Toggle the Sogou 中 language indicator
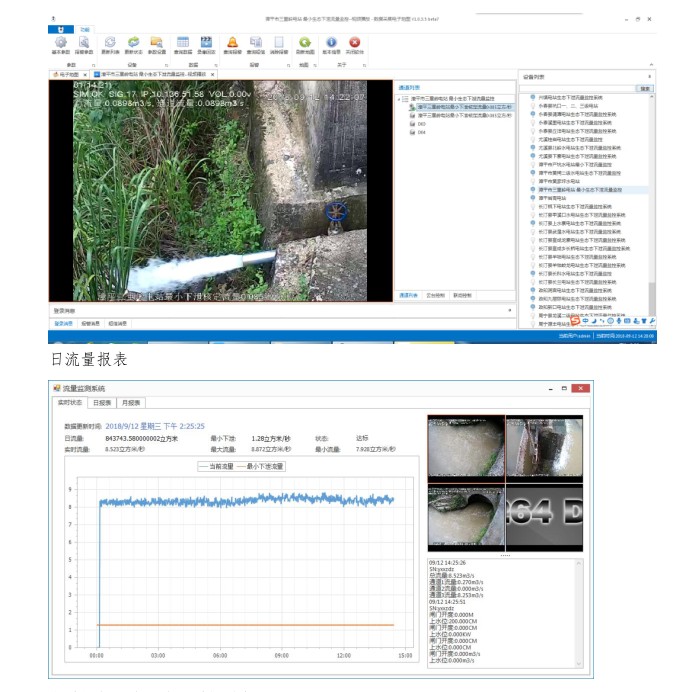 585,321
